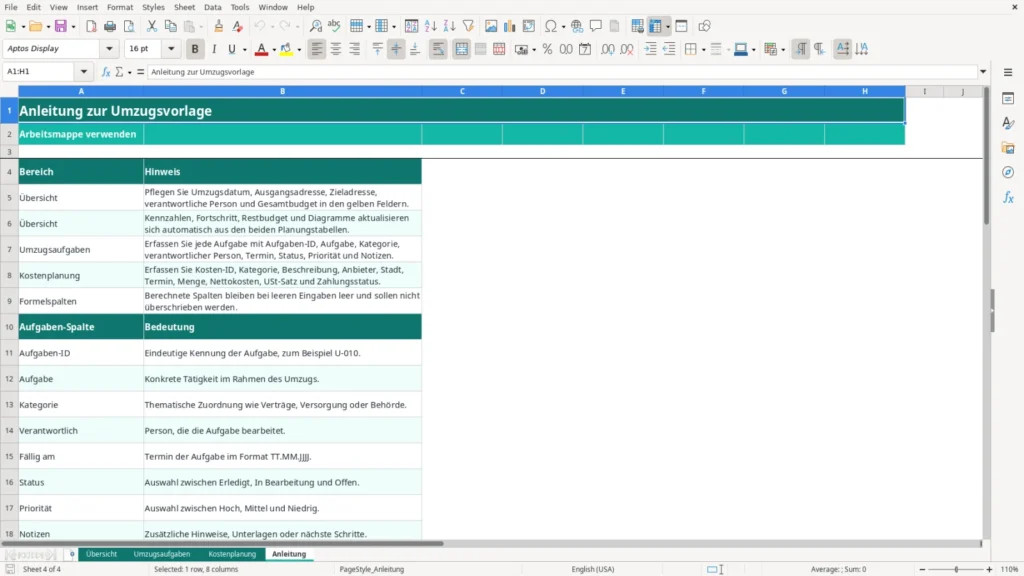
Task: Click Font Color red A swatch
Action: pyautogui.click(x=261, y=49)
